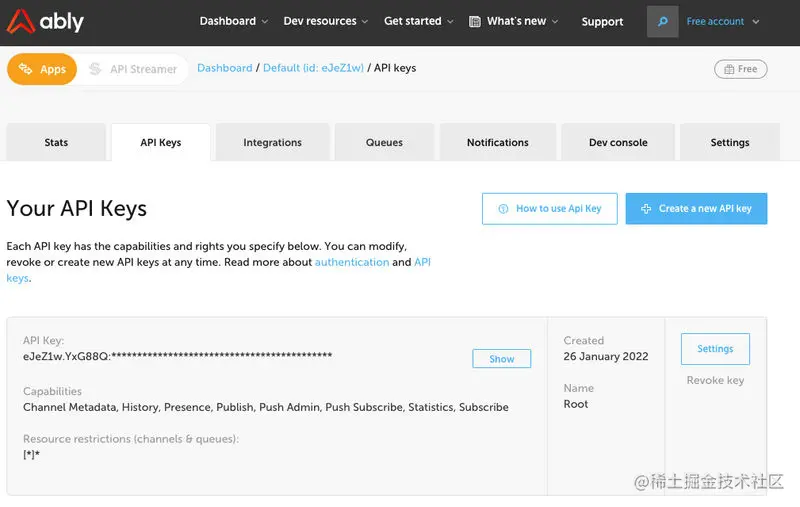Click the Your API Keys heading
The height and width of the screenshot is (507, 800).
(x=77, y=209)
